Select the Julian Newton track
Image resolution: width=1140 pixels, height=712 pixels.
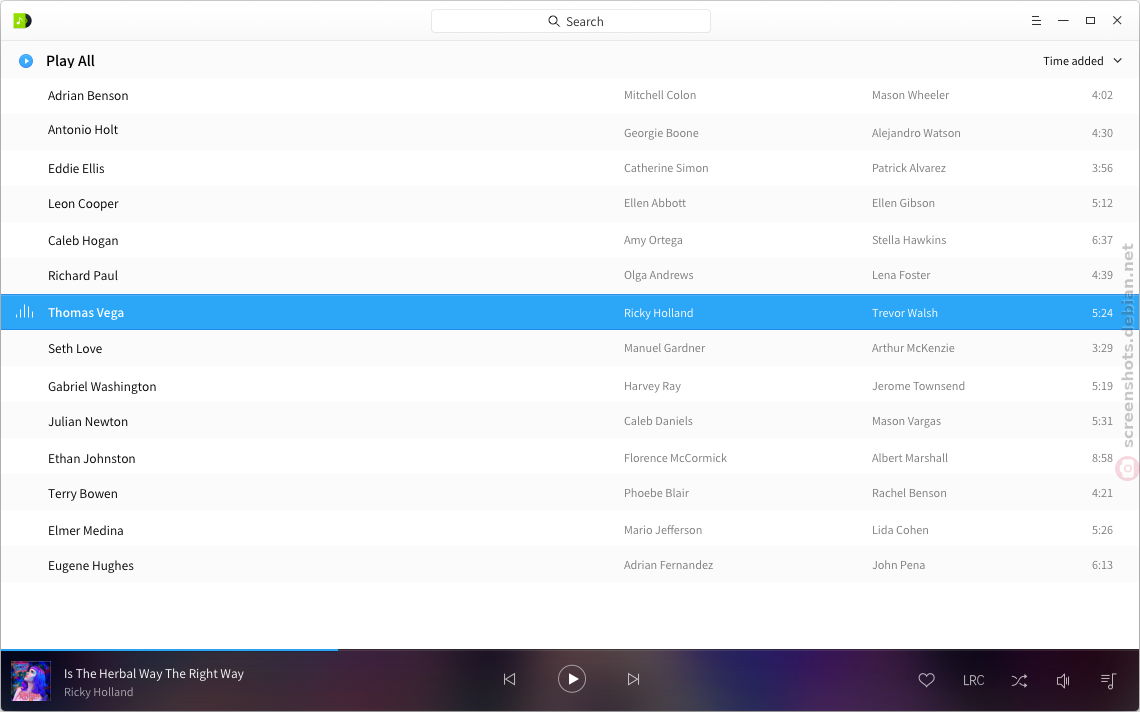tap(570, 421)
